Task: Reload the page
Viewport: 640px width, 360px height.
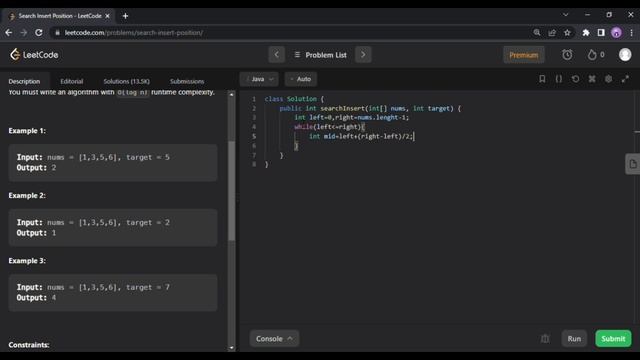Action: point(39,33)
